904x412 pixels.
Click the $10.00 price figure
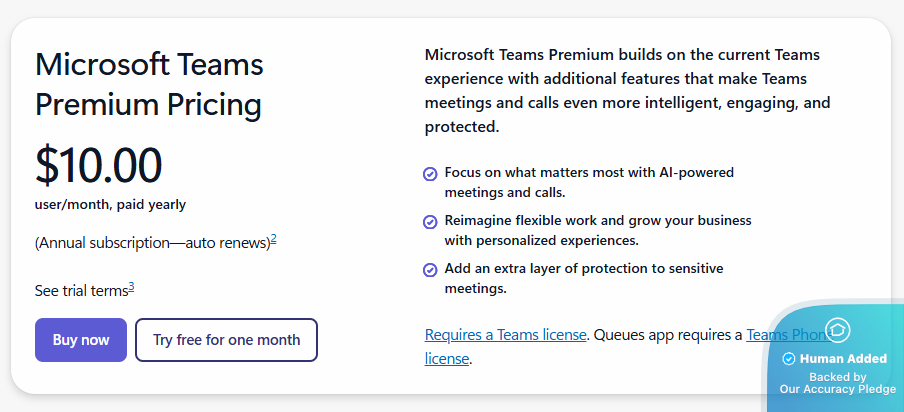(98, 165)
